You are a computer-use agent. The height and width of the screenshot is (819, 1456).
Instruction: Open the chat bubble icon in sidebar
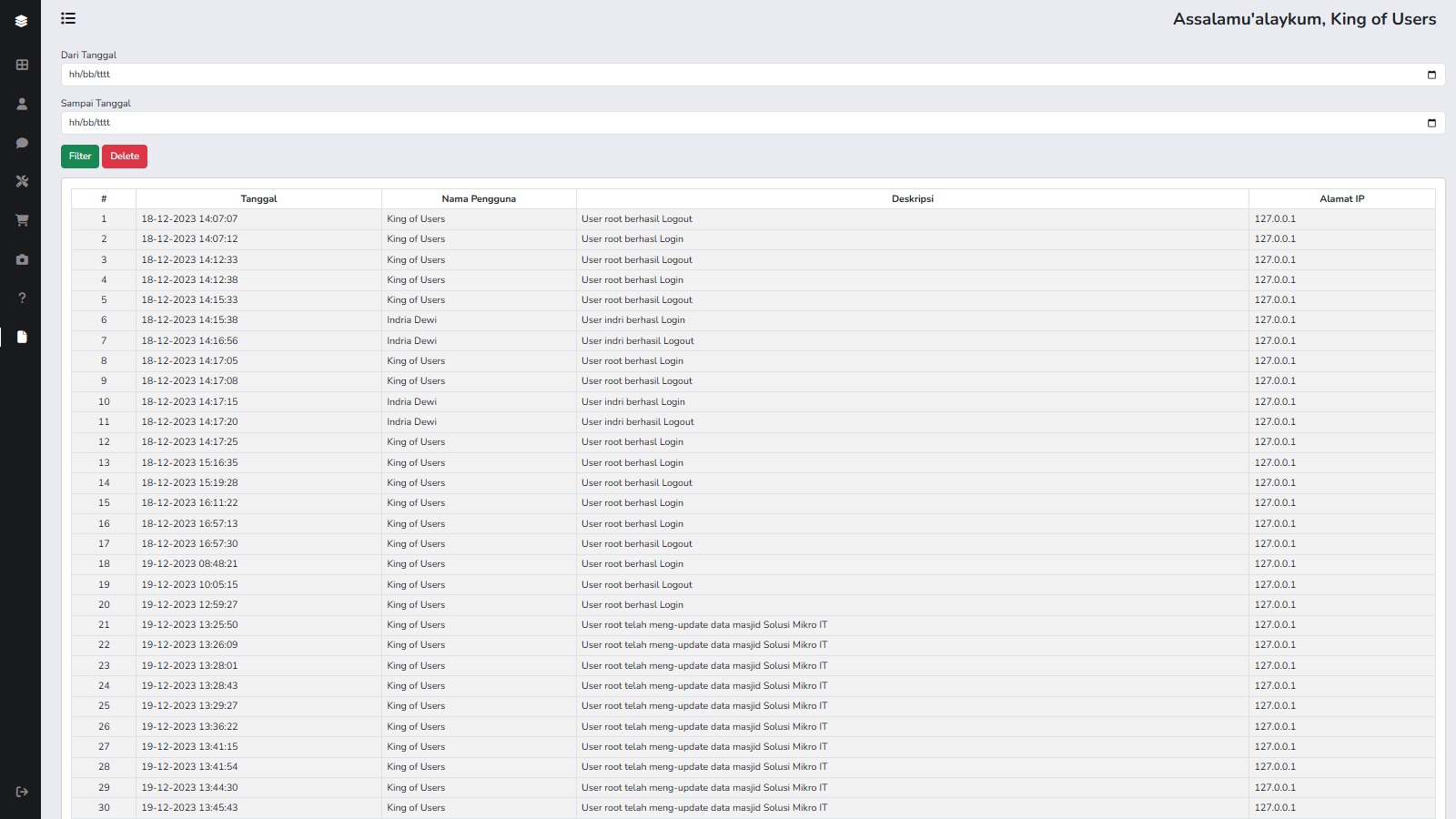click(x=22, y=143)
